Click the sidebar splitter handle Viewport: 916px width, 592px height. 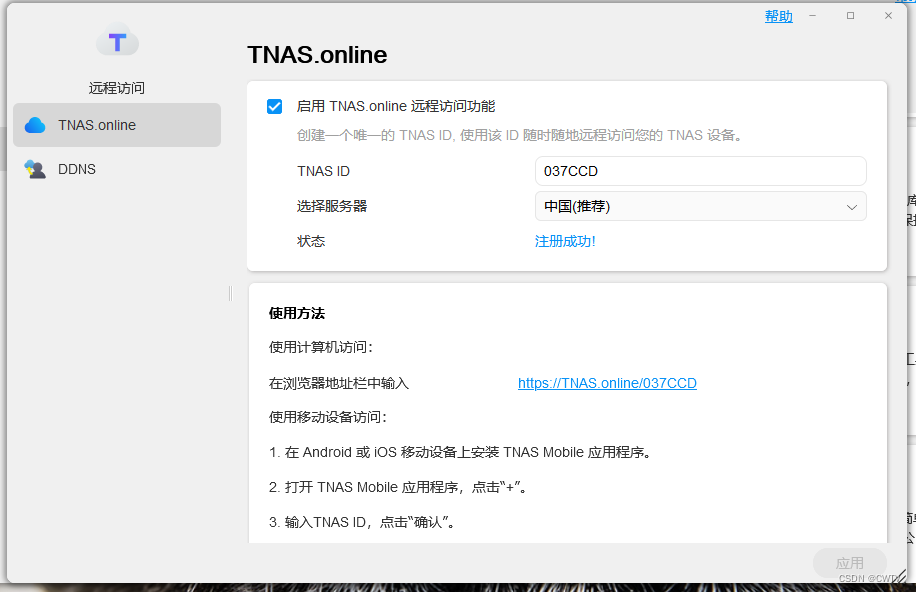pos(230,293)
